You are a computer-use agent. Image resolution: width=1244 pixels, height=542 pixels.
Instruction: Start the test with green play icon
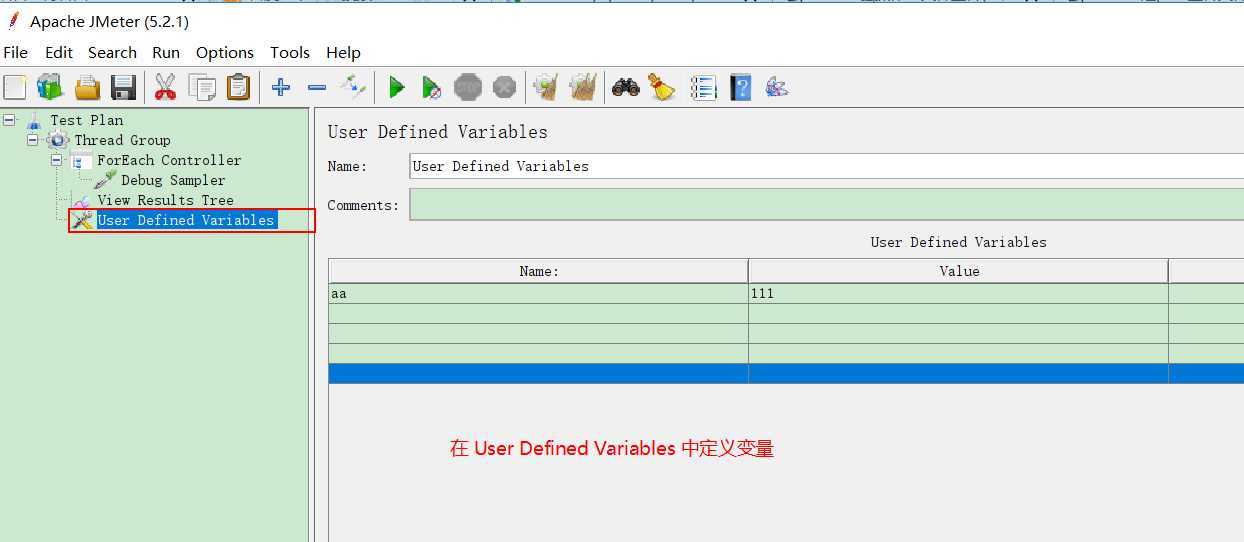[x=396, y=87]
